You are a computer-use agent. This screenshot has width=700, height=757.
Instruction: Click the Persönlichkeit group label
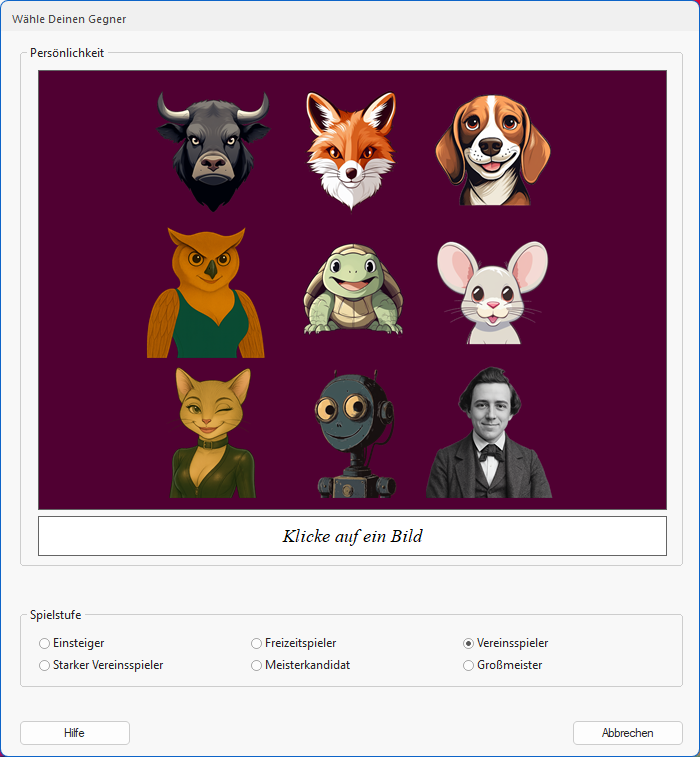pyautogui.click(x=67, y=53)
